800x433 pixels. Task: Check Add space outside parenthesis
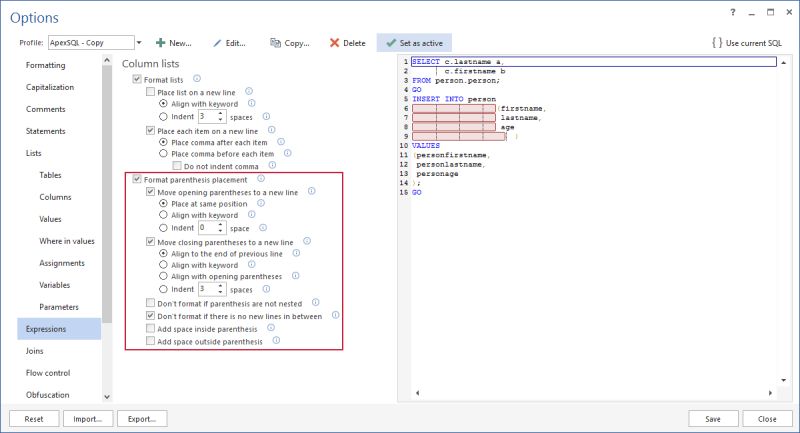coord(150,341)
